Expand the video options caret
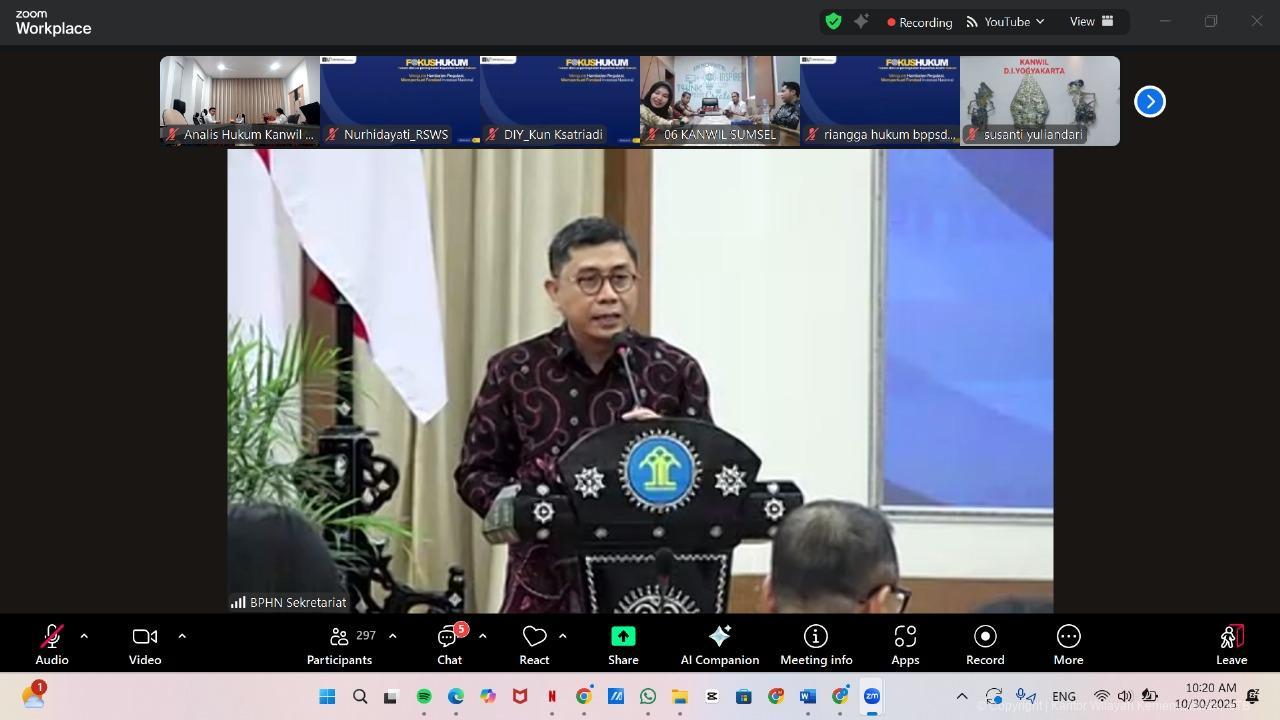 coord(182,636)
